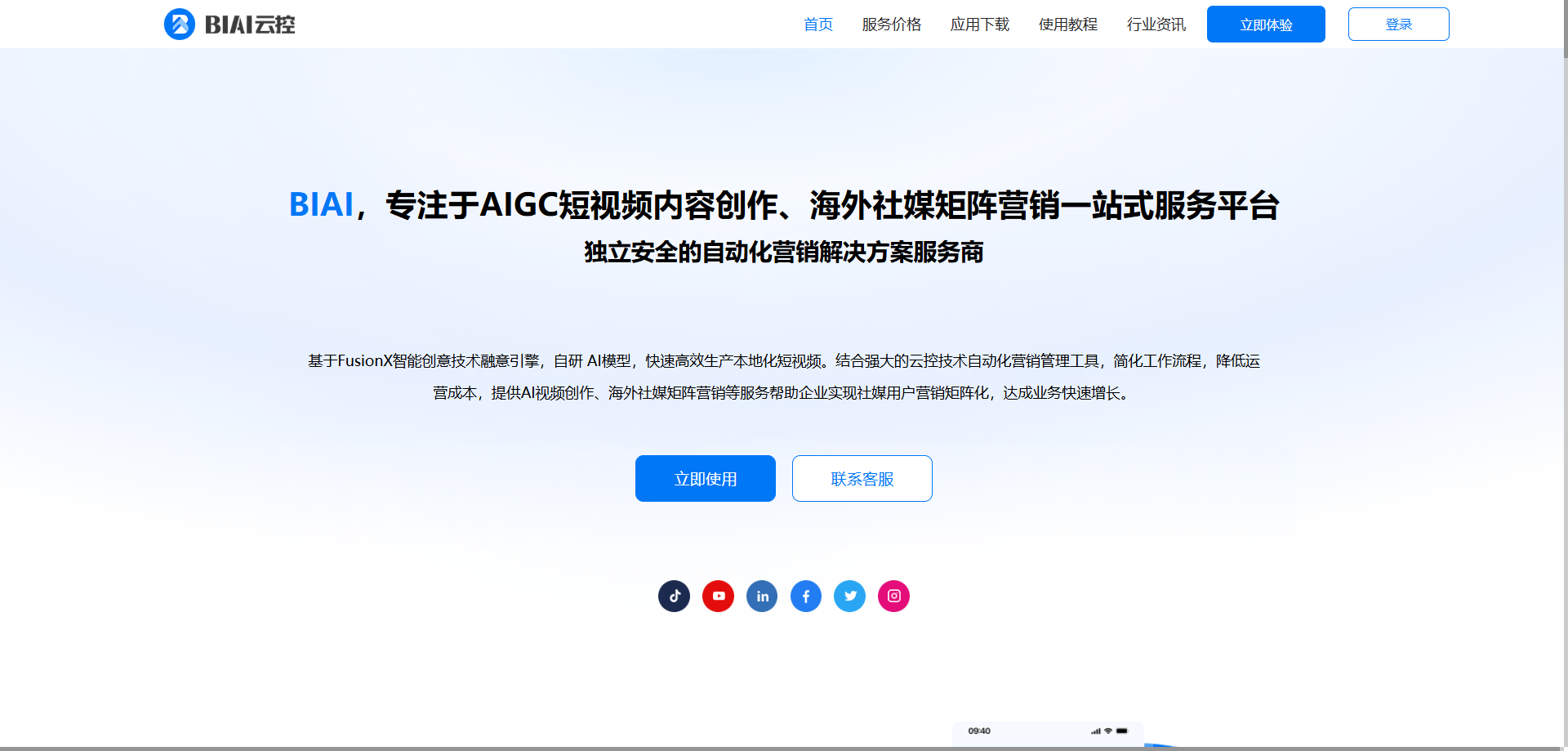The height and width of the screenshot is (751, 1568).
Task: Open the 服务价格 page
Action: 892,24
